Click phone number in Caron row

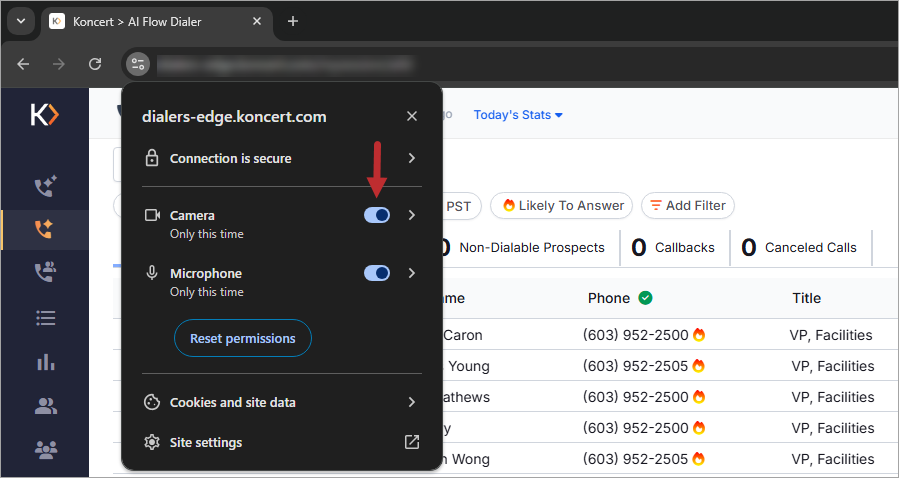click(635, 335)
